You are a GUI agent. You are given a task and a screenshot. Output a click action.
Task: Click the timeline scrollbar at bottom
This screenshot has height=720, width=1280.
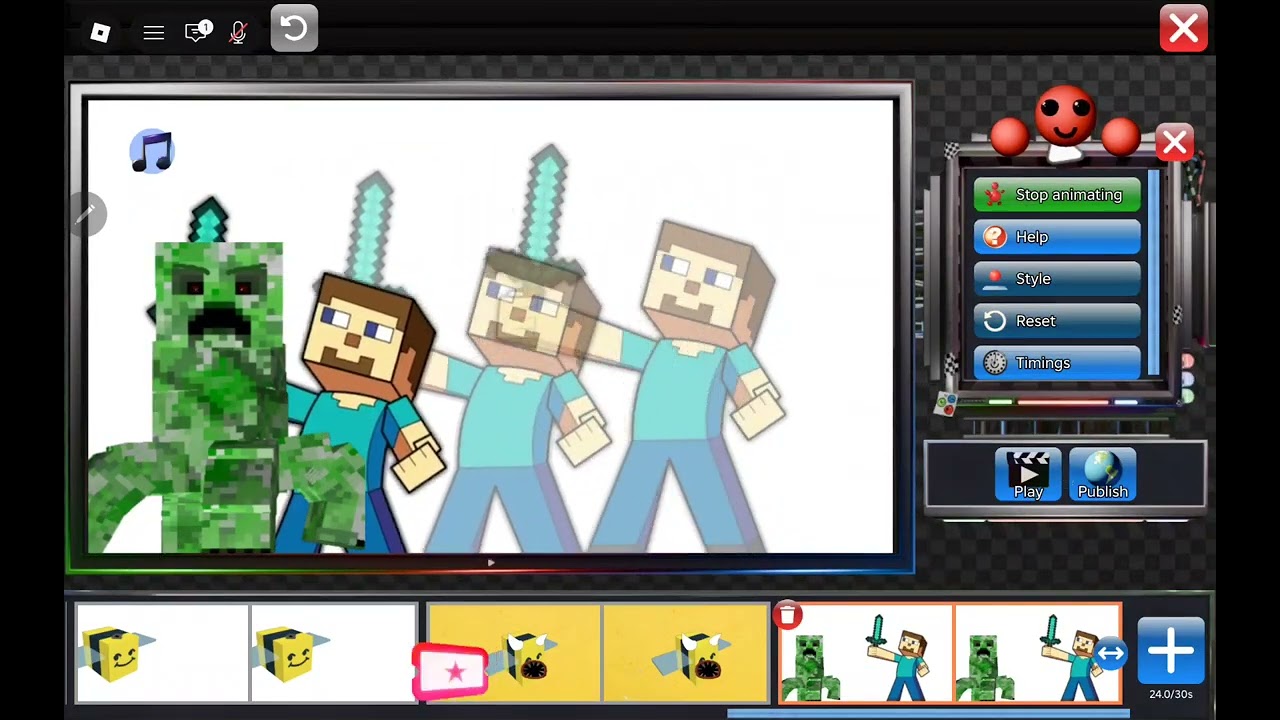[x=928, y=714]
